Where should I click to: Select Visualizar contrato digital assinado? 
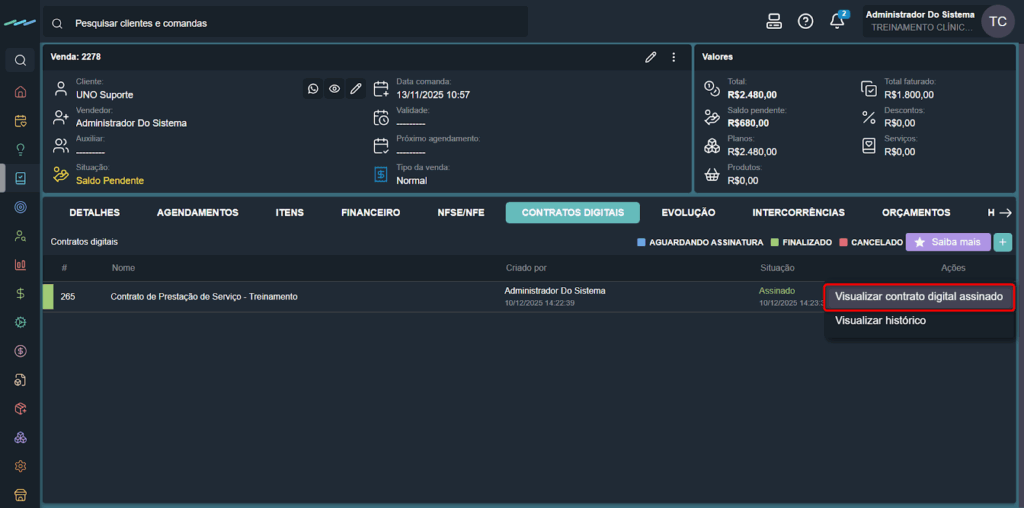(x=918, y=297)
